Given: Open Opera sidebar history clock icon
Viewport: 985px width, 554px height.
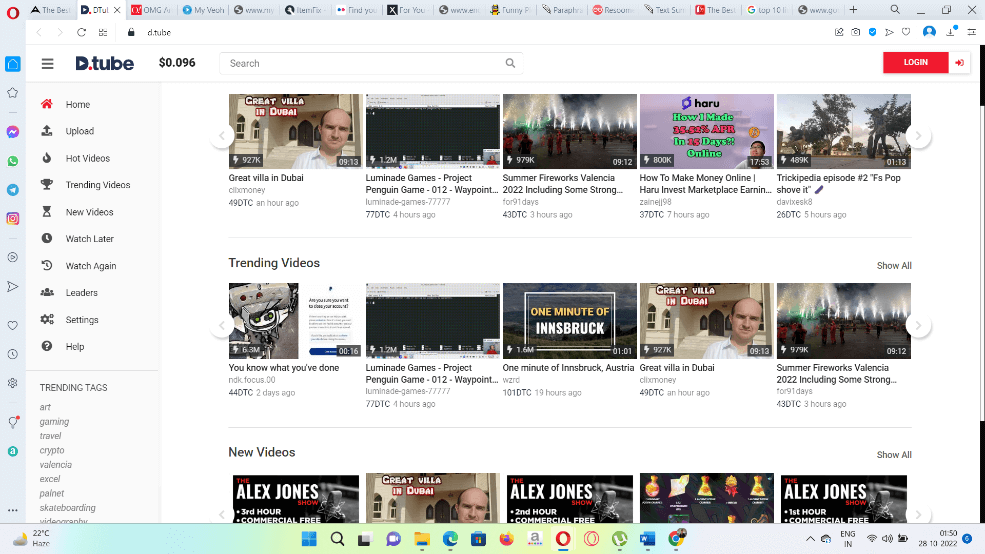Looking at the screenshot, I should (x=13, y=354).
